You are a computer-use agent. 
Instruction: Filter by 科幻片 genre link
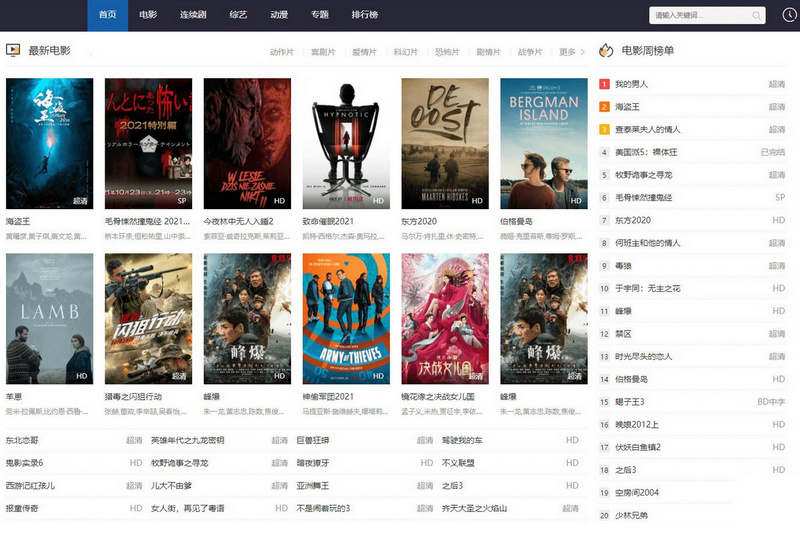point(406,52)
